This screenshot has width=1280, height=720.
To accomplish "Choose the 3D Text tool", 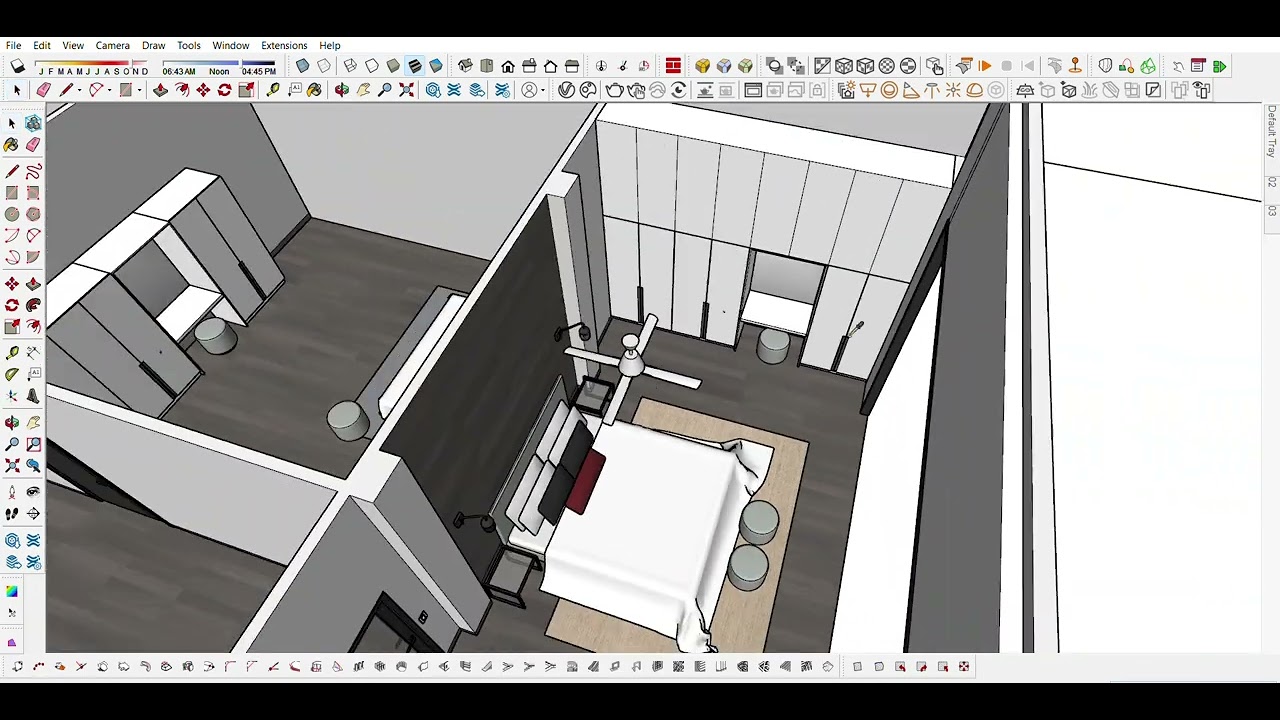I will tap(33, 396).
